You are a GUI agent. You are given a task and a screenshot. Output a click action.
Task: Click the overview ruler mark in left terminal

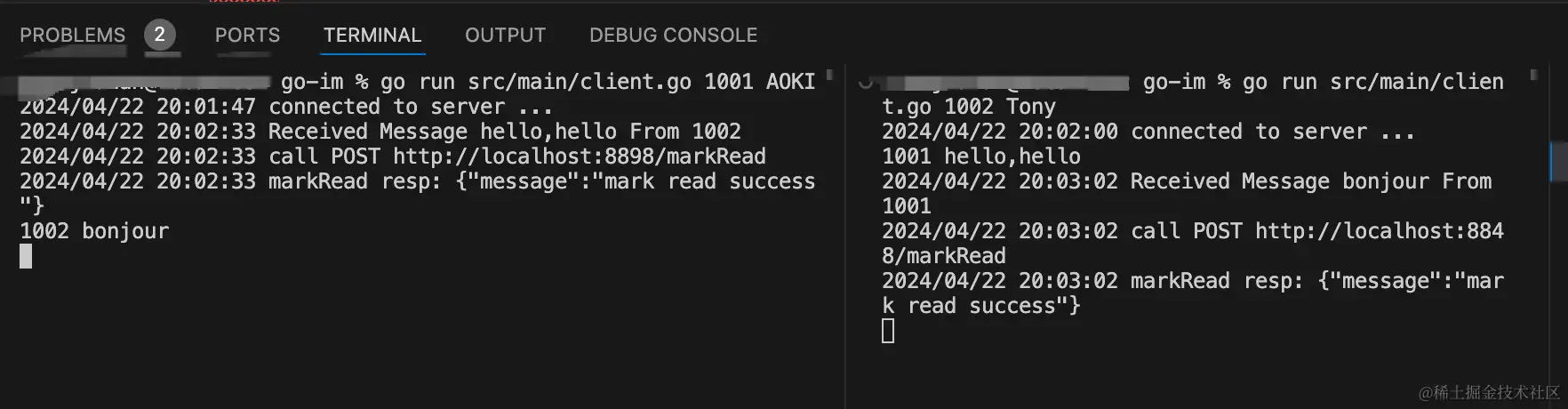[829, 75]
